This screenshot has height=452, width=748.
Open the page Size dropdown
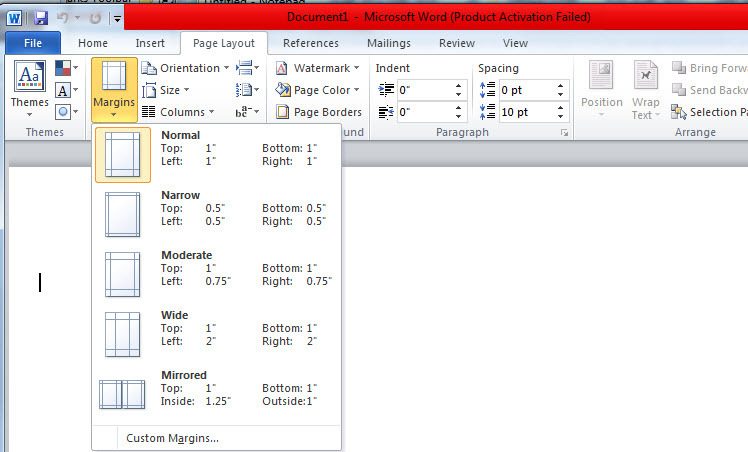[x=166, y=90]
